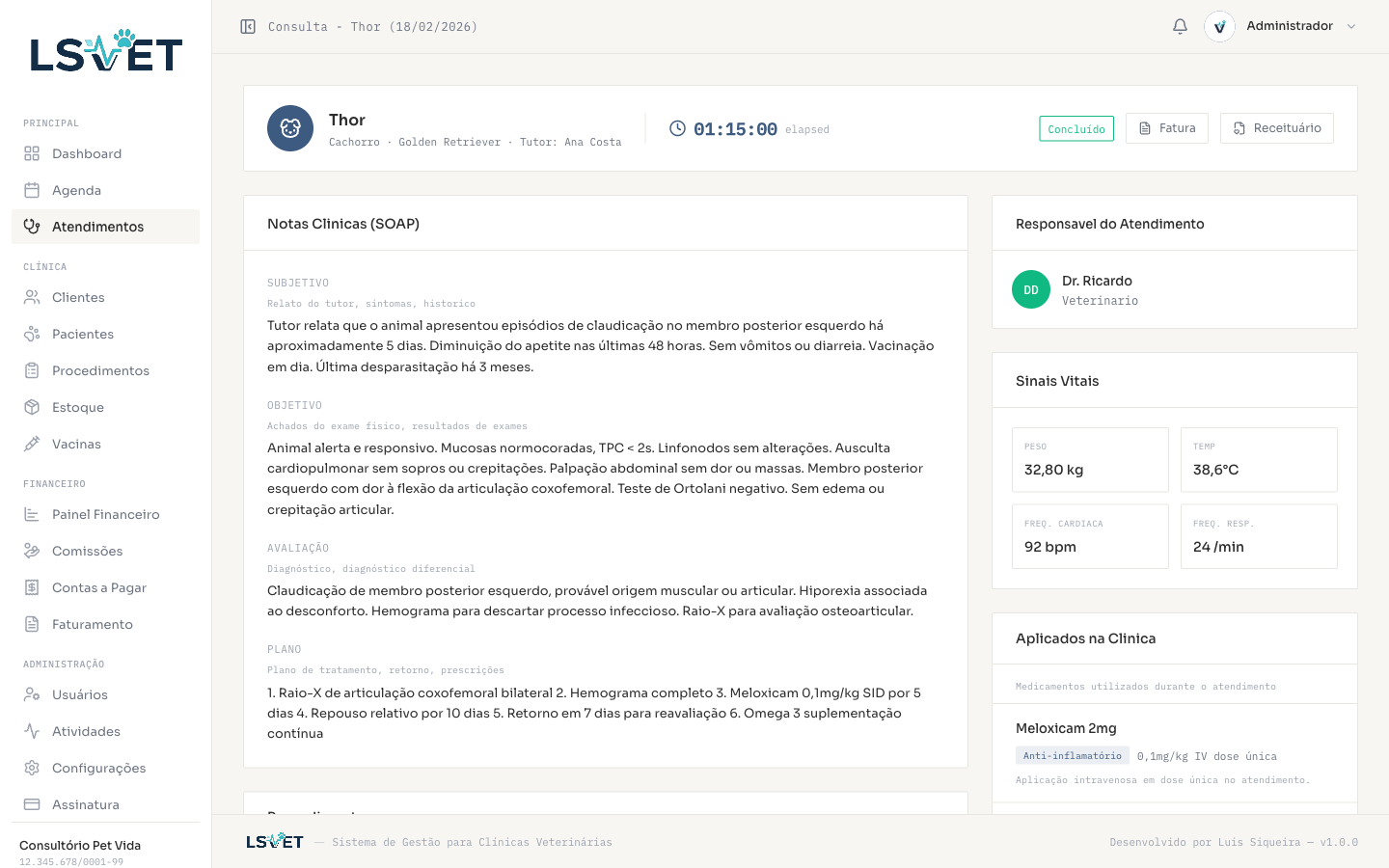Click the Estoque box icon

[x=32, y=407]
